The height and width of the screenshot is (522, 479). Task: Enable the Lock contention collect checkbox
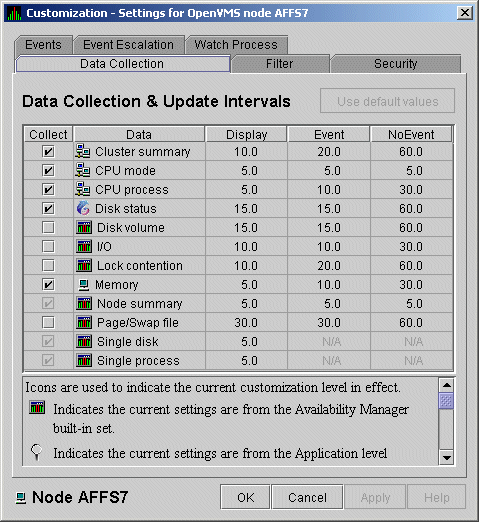coord(48,266)
